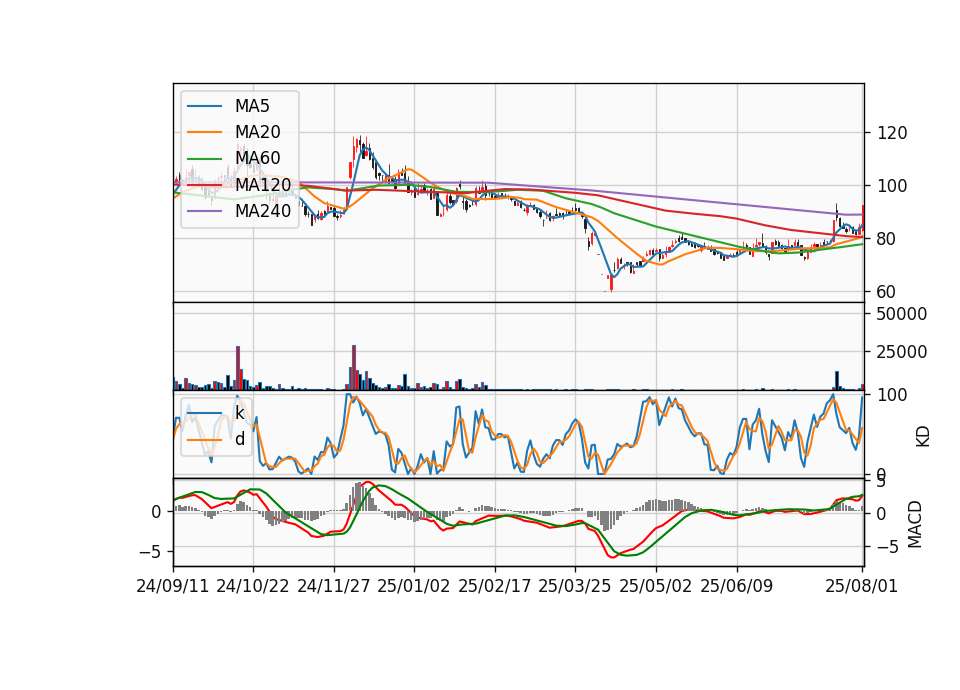This screenshot has width=960, height=690.
Task: Click the 25/01/02 date axis label
Action: (414, 586)
